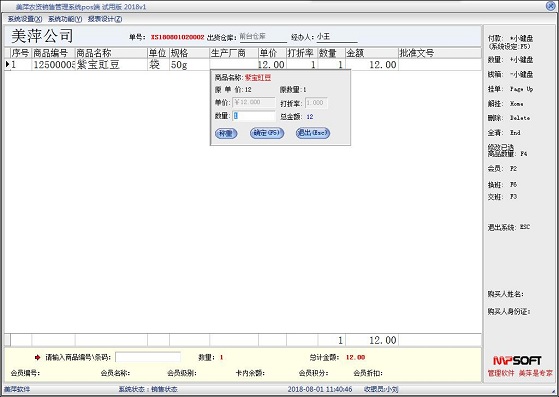Click the 生产厂商 column header
Viewport: 559px width, 397px height.
[234, 53]
